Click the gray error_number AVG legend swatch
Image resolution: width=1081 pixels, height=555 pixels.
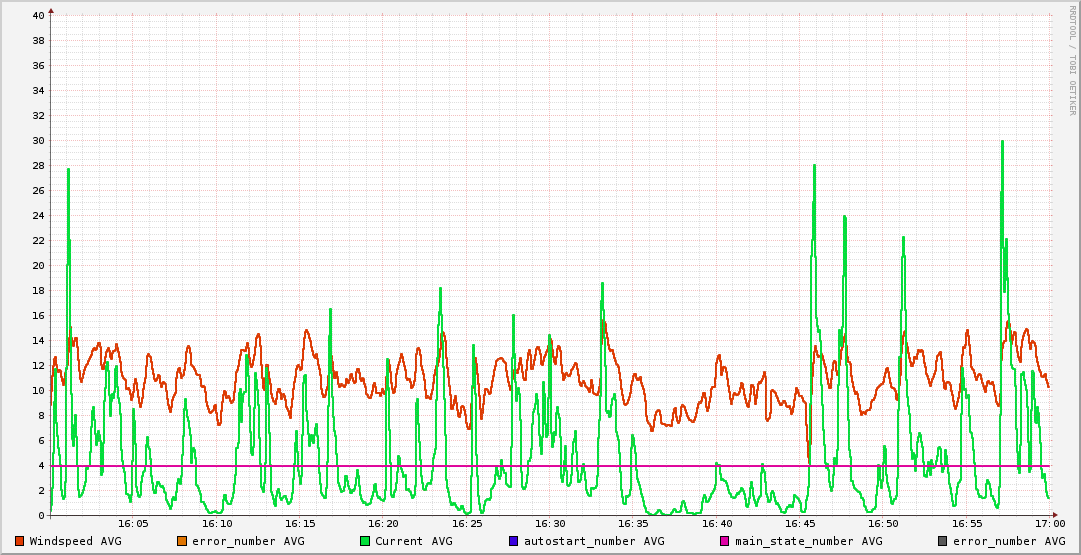tap(942, 541)
